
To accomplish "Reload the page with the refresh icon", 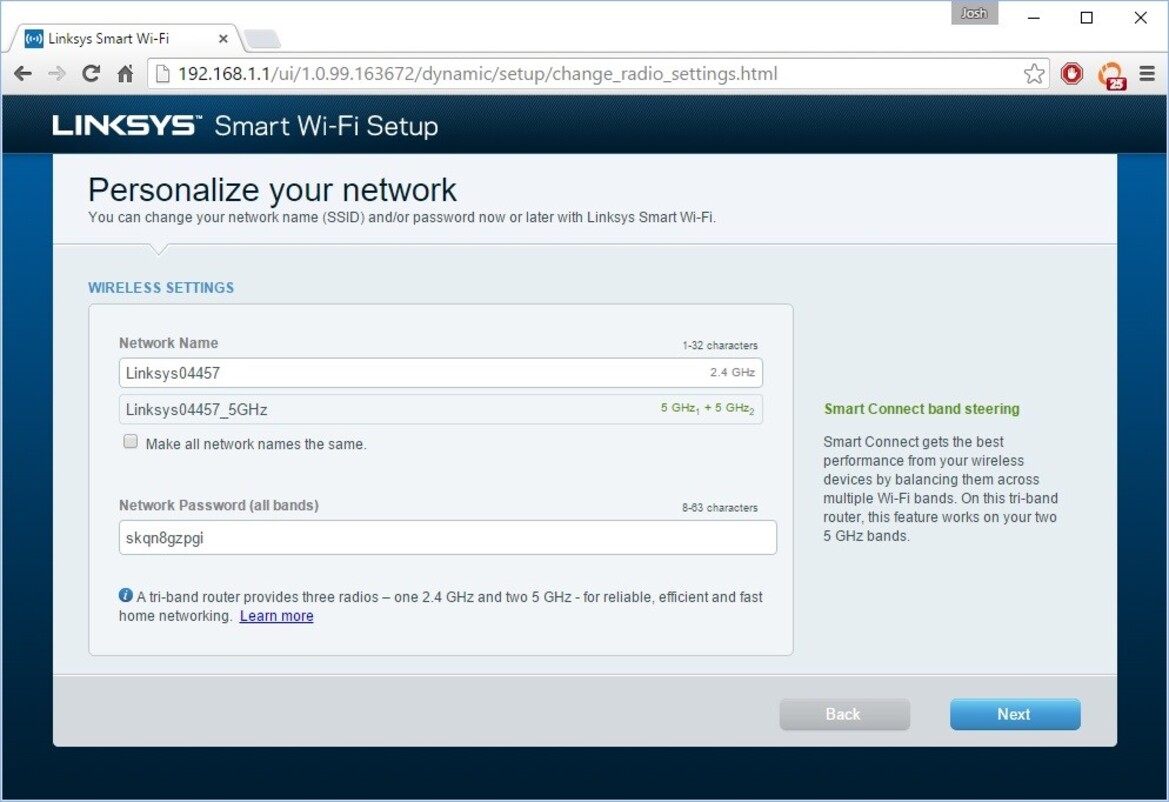I will click(x=91, y=73).
